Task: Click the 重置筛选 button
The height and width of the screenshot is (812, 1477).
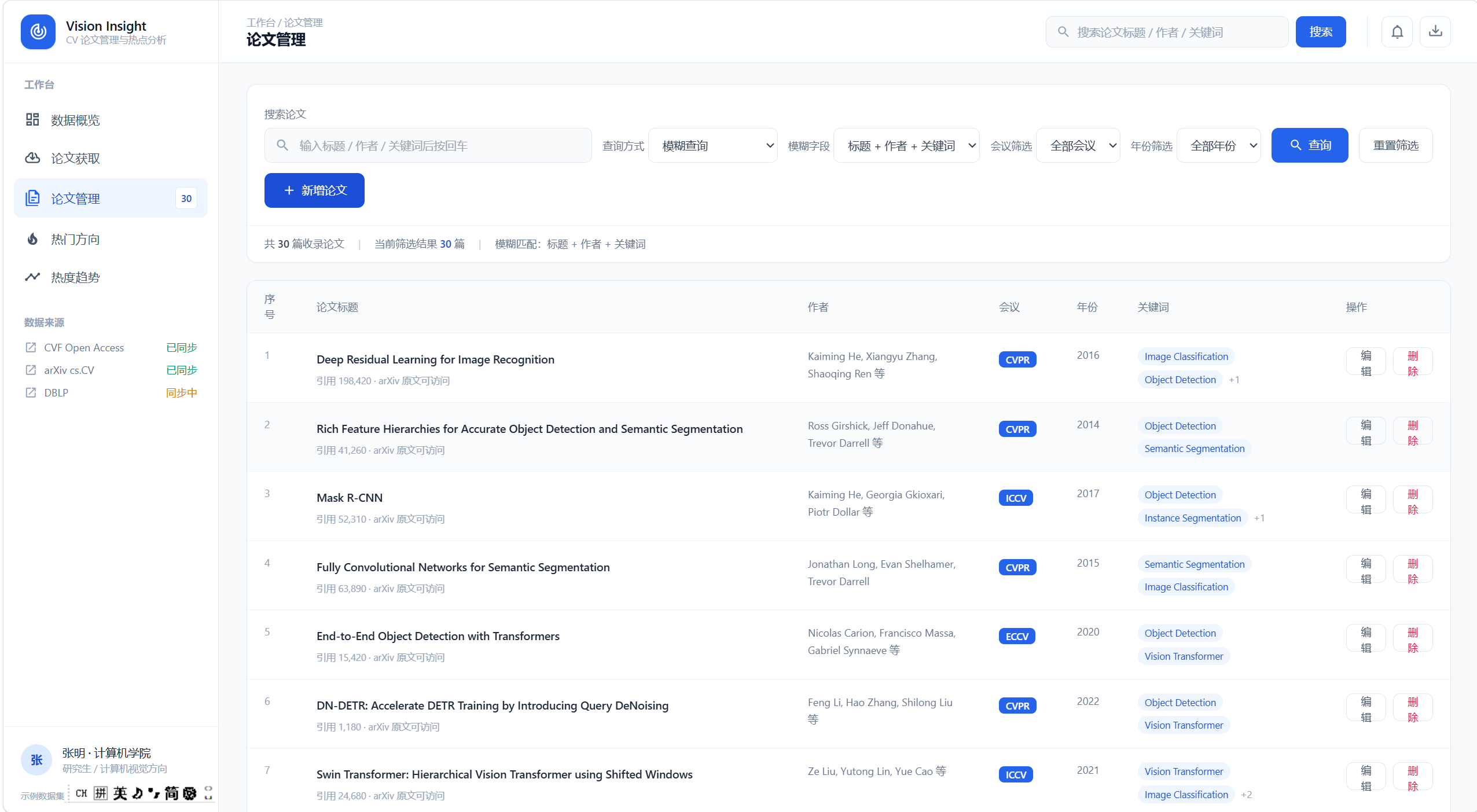Action: tap(1396, 145)
